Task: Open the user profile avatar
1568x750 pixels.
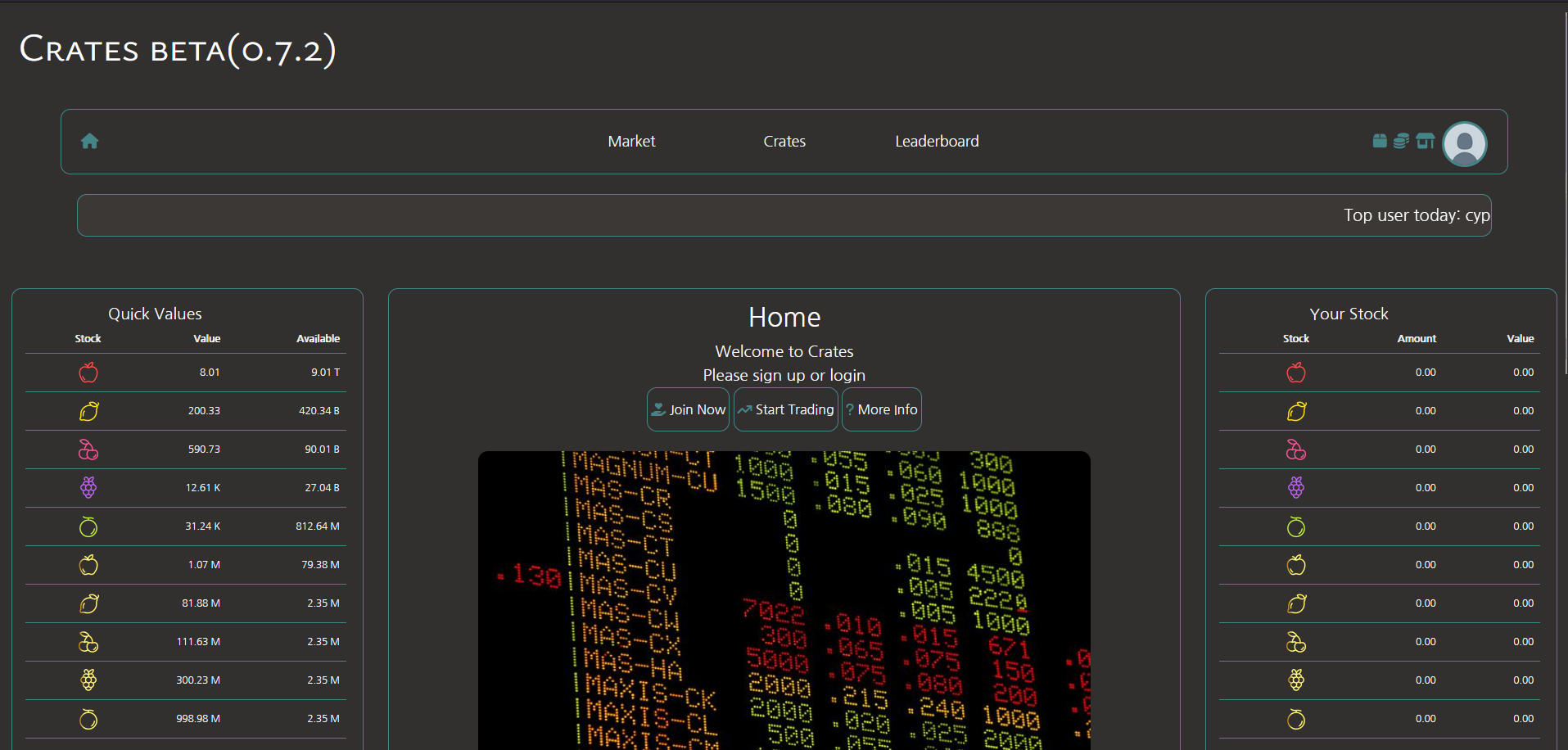Action: (x=1464, y=144)
